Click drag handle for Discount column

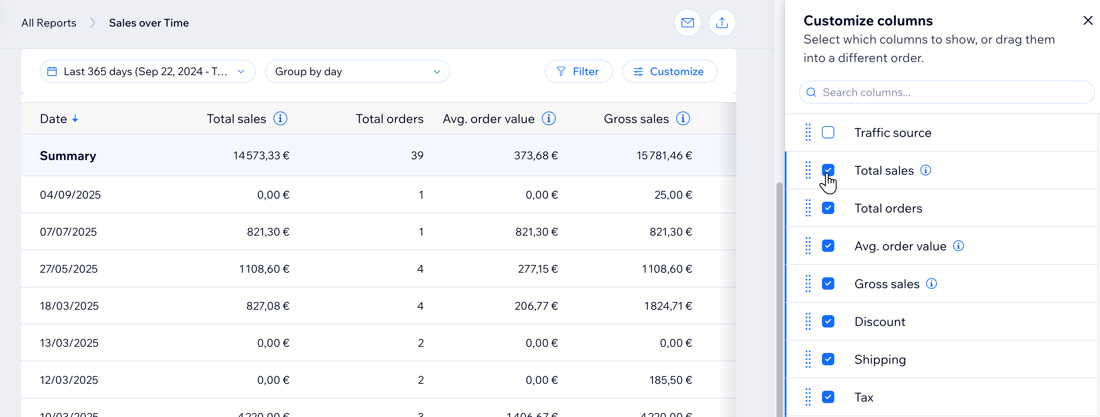coord(808,322)
